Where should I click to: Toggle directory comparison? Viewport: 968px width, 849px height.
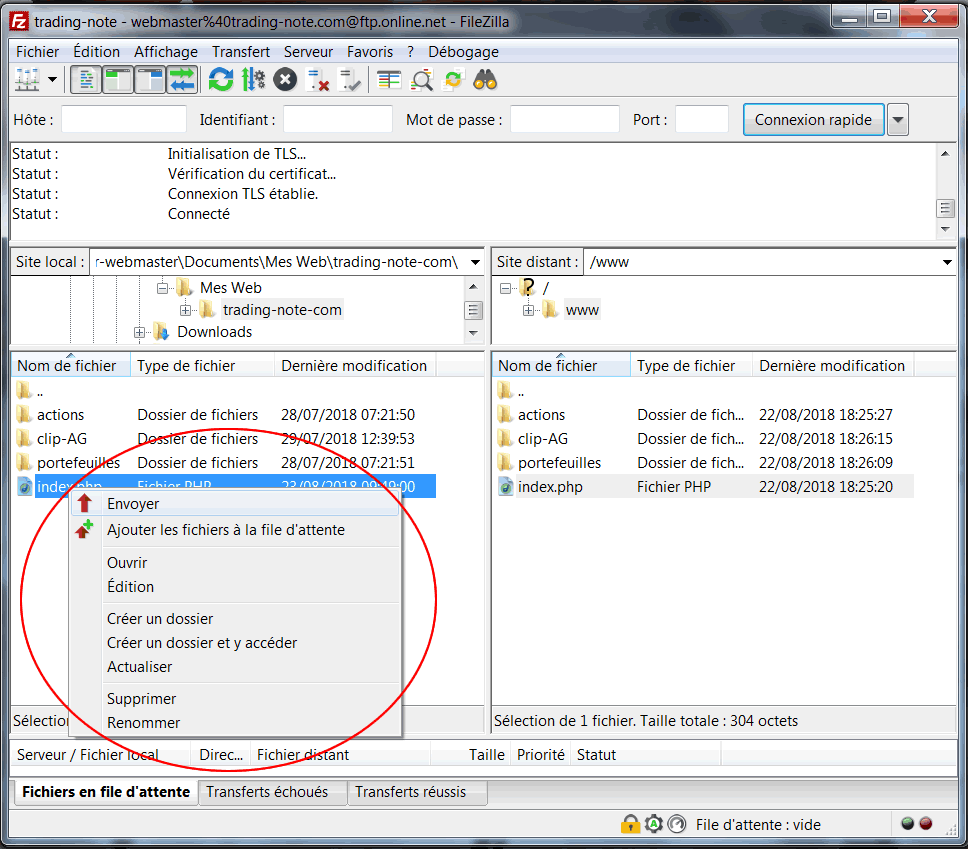tap(422, 80)
